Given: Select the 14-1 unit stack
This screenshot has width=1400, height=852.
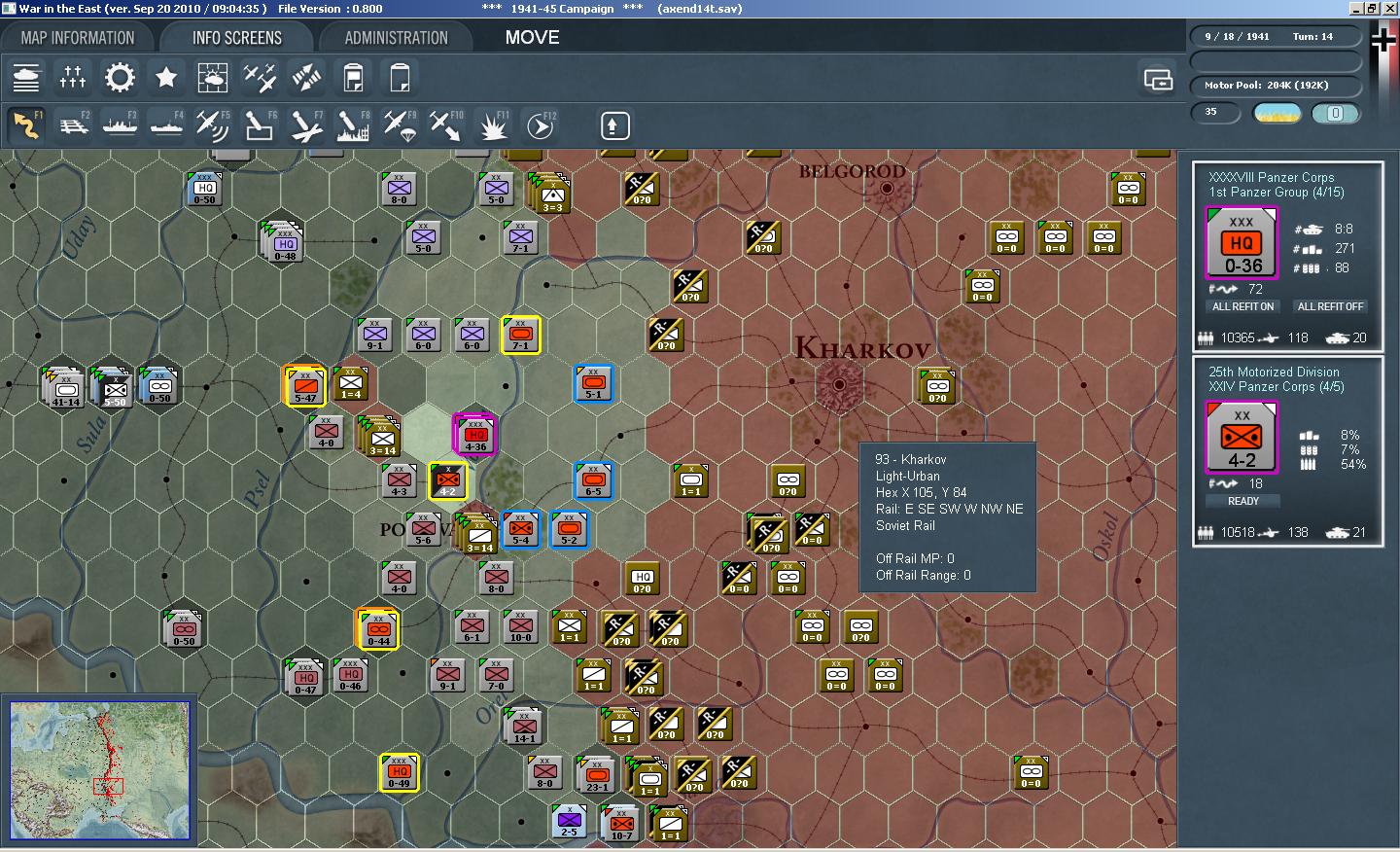Looking at the screenshot, I should [x=523, y=726].
